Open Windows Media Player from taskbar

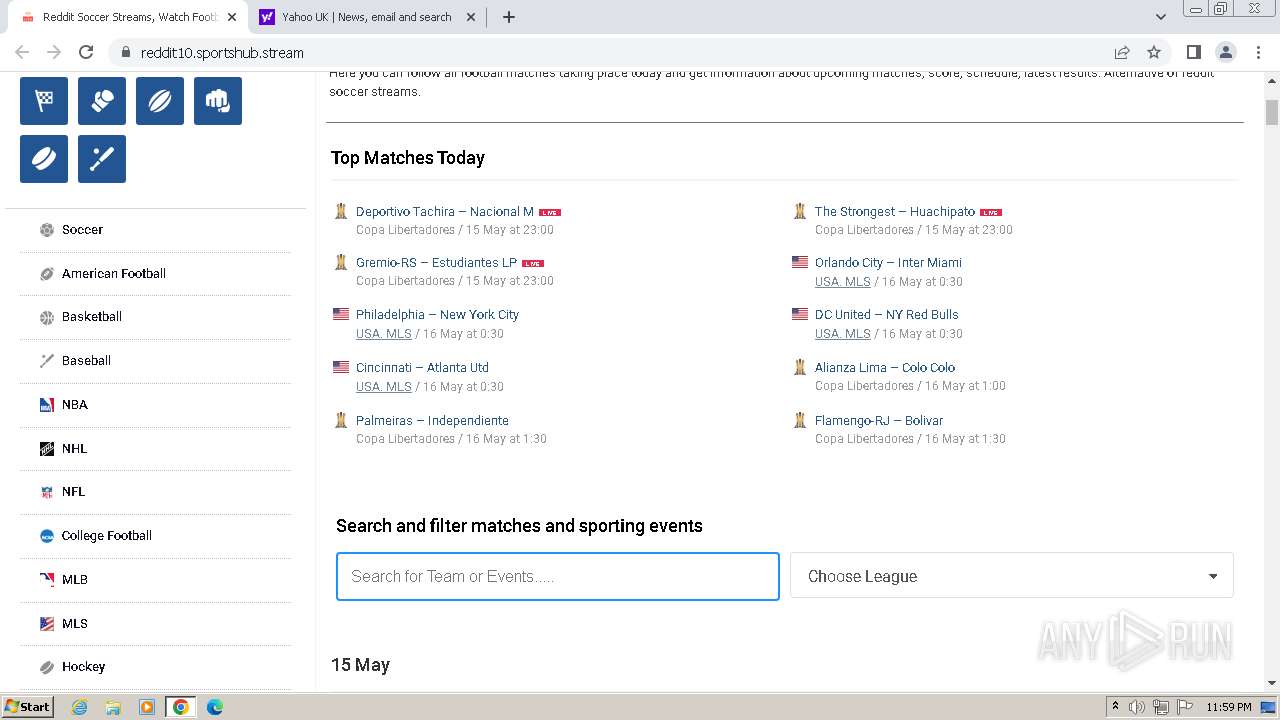tap(147, 707)
